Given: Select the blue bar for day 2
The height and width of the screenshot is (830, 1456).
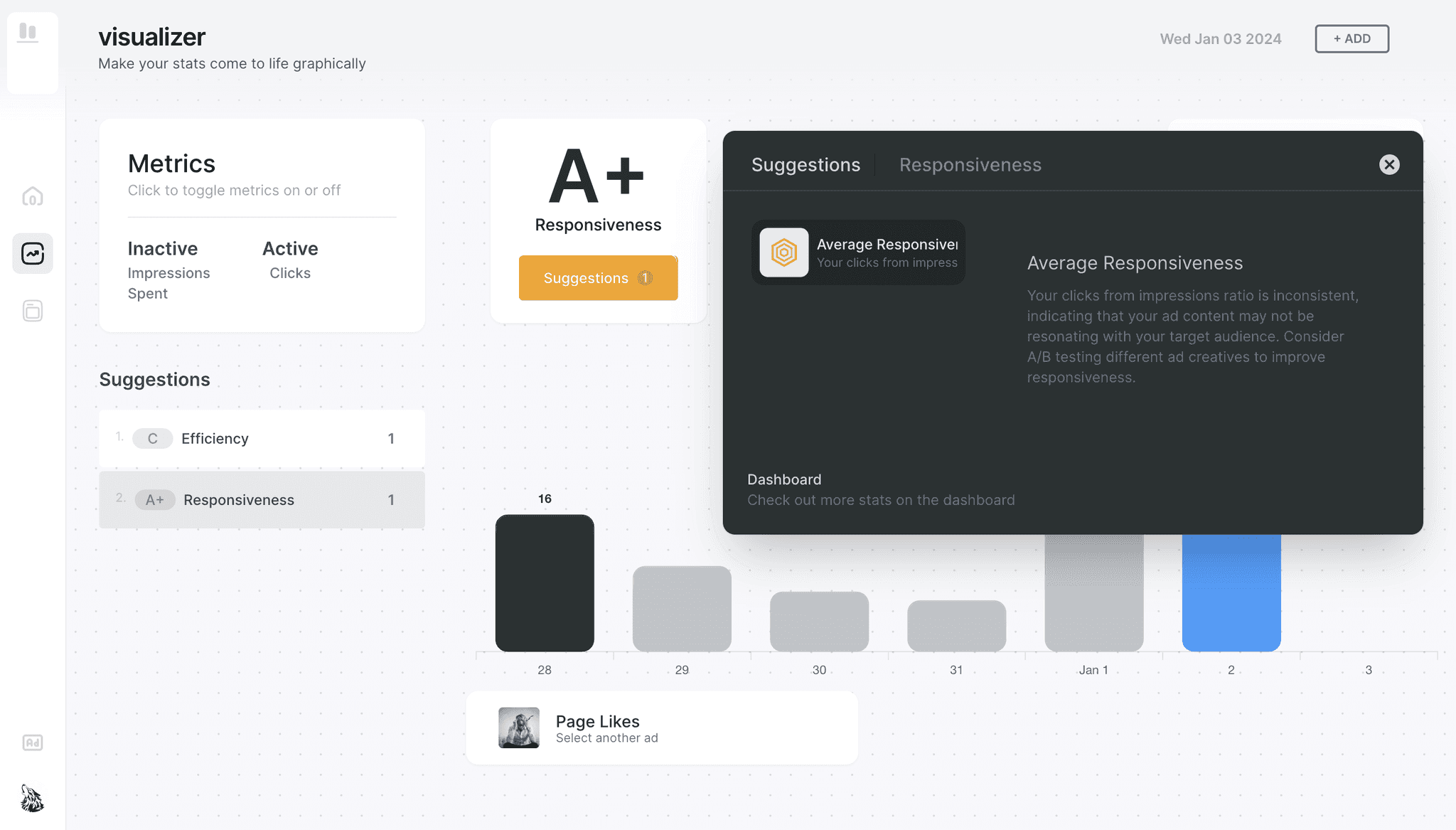Looking at the screenshot, I should tap(1231, 592).
